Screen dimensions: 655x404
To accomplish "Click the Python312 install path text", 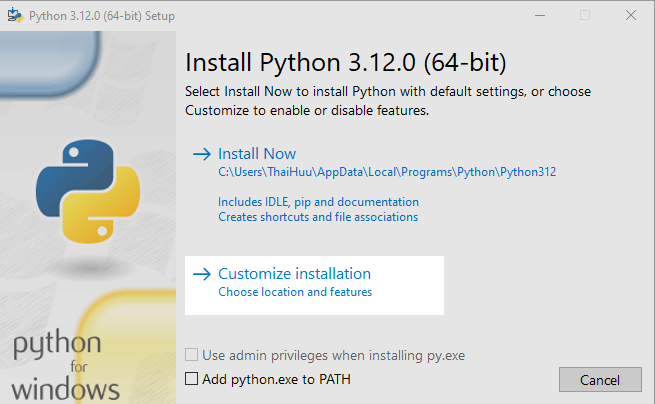I will pos(387,172).
